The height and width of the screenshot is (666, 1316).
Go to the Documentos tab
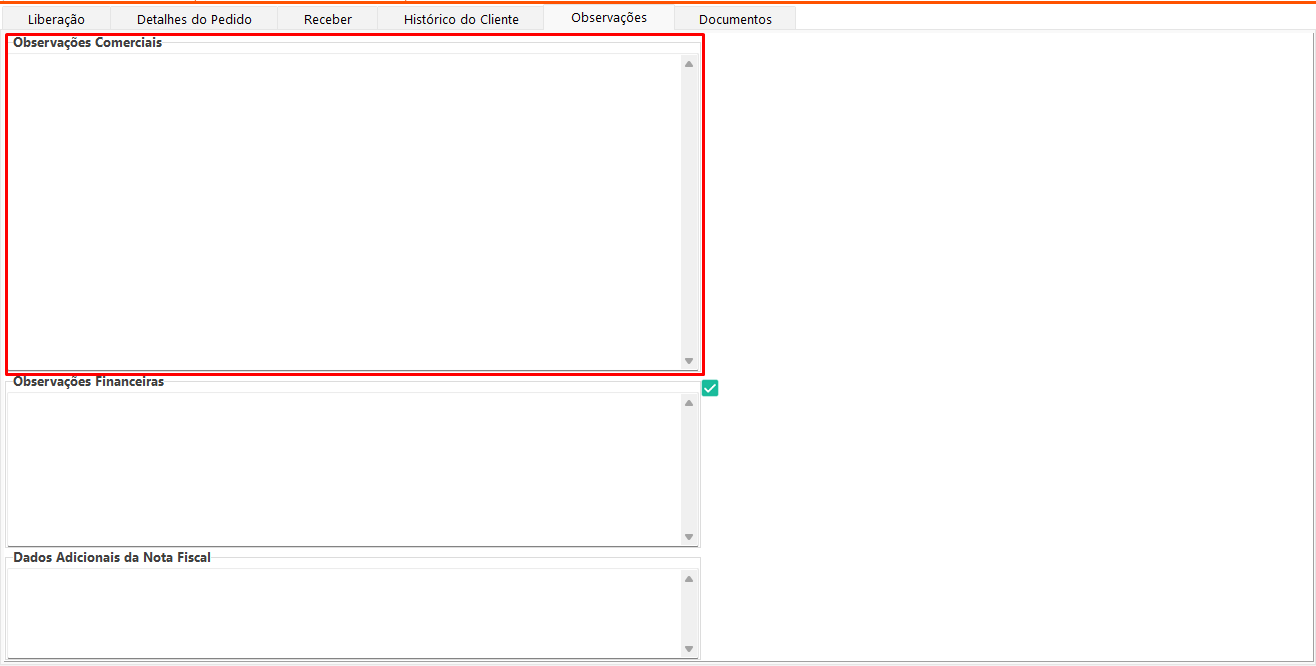tap(735, 19)
